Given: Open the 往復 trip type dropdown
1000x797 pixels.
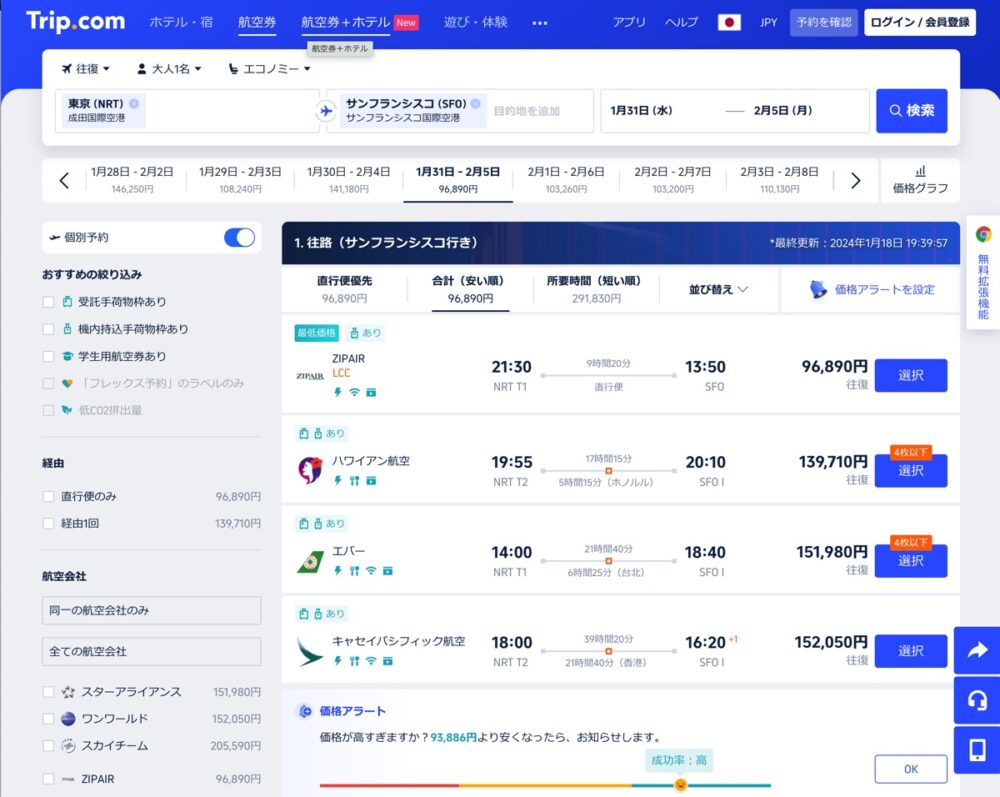Looking at the screenshot, I should pyautogui.click(x=86, y=69).
